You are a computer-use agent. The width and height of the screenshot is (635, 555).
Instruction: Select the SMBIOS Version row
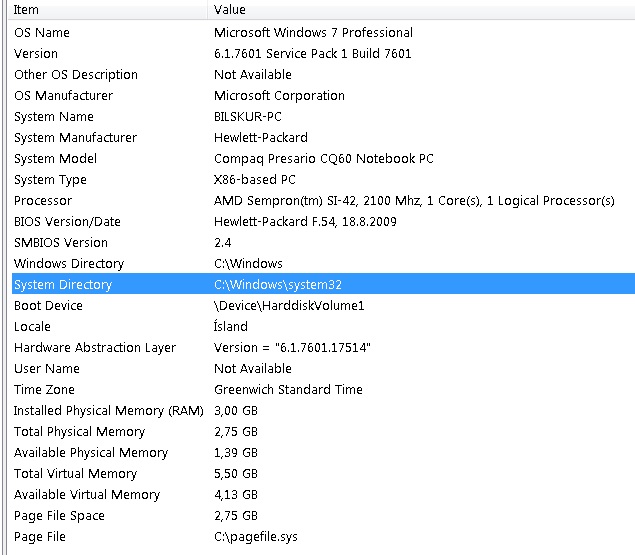tap(60, 243)
